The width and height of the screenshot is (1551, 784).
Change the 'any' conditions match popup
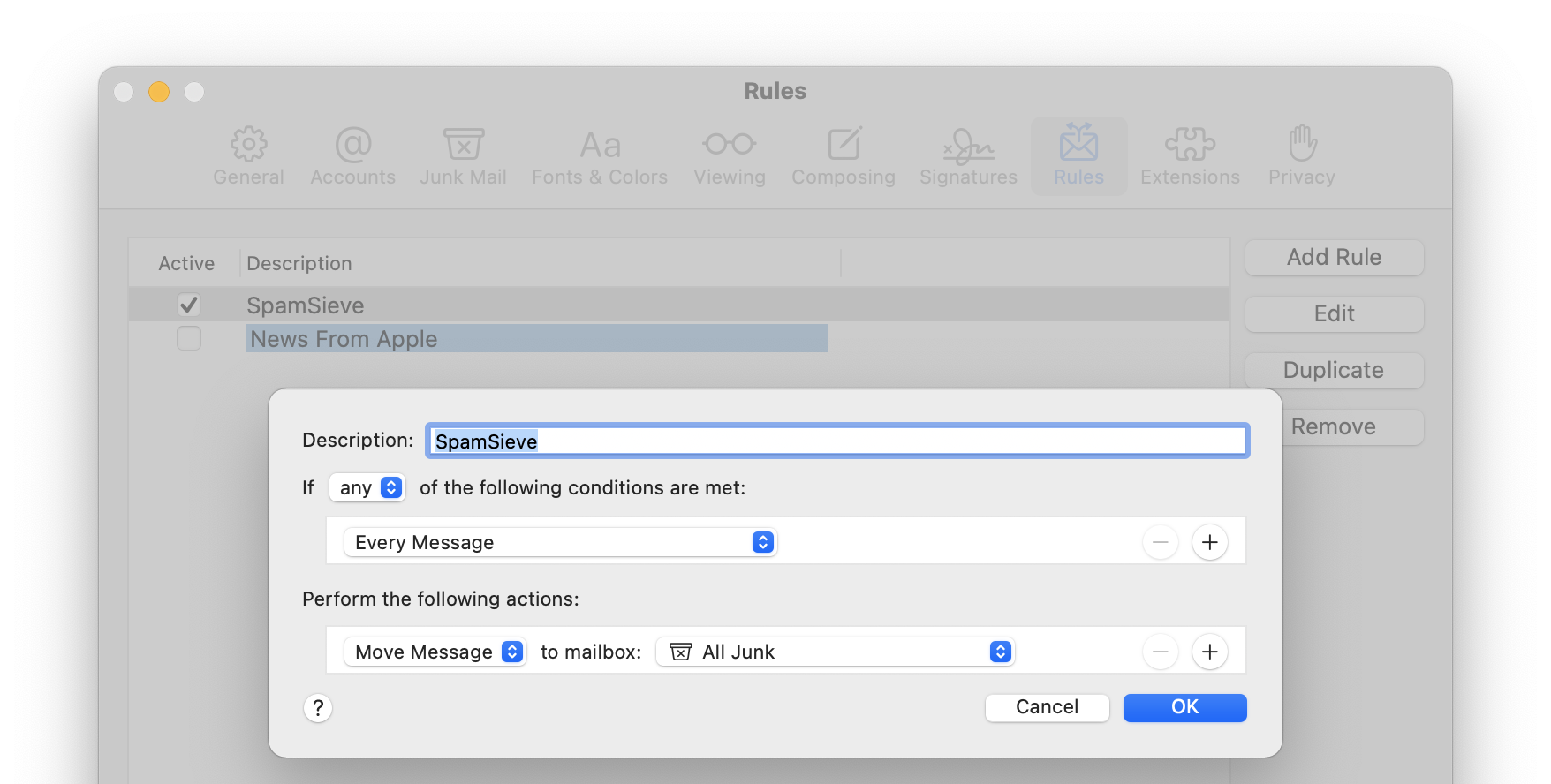click(367, 487)
